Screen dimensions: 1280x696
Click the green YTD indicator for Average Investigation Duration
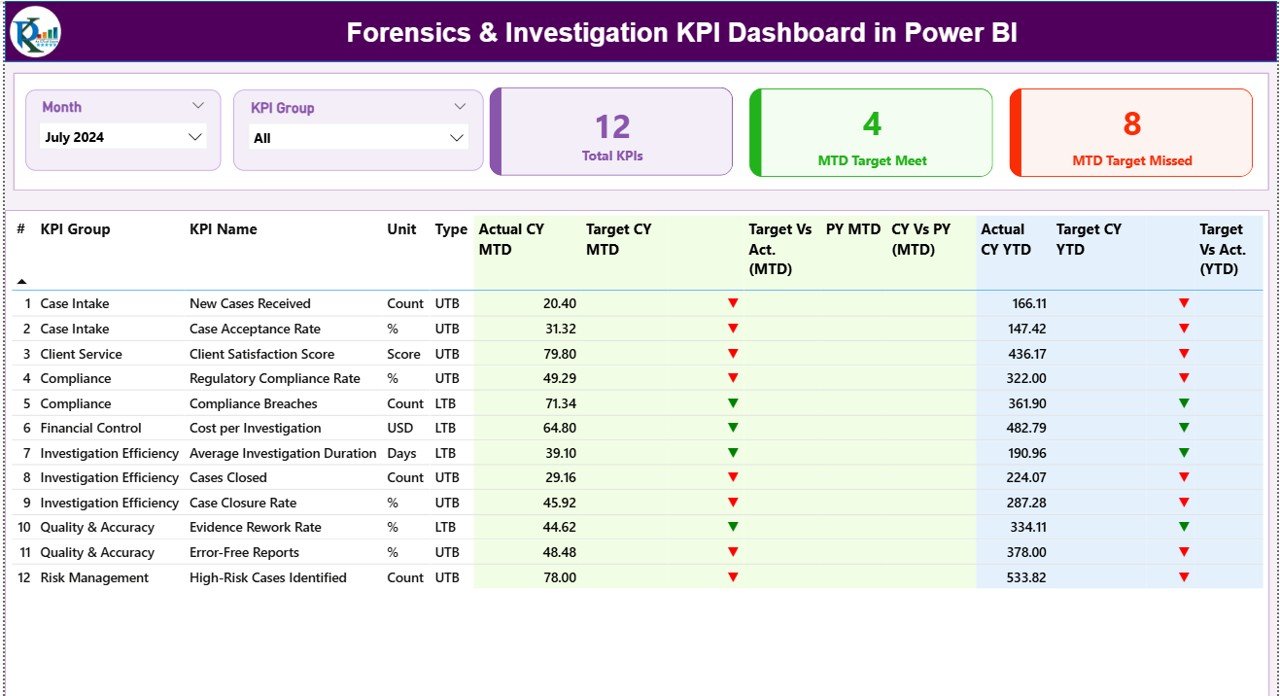click(1184, 453)
